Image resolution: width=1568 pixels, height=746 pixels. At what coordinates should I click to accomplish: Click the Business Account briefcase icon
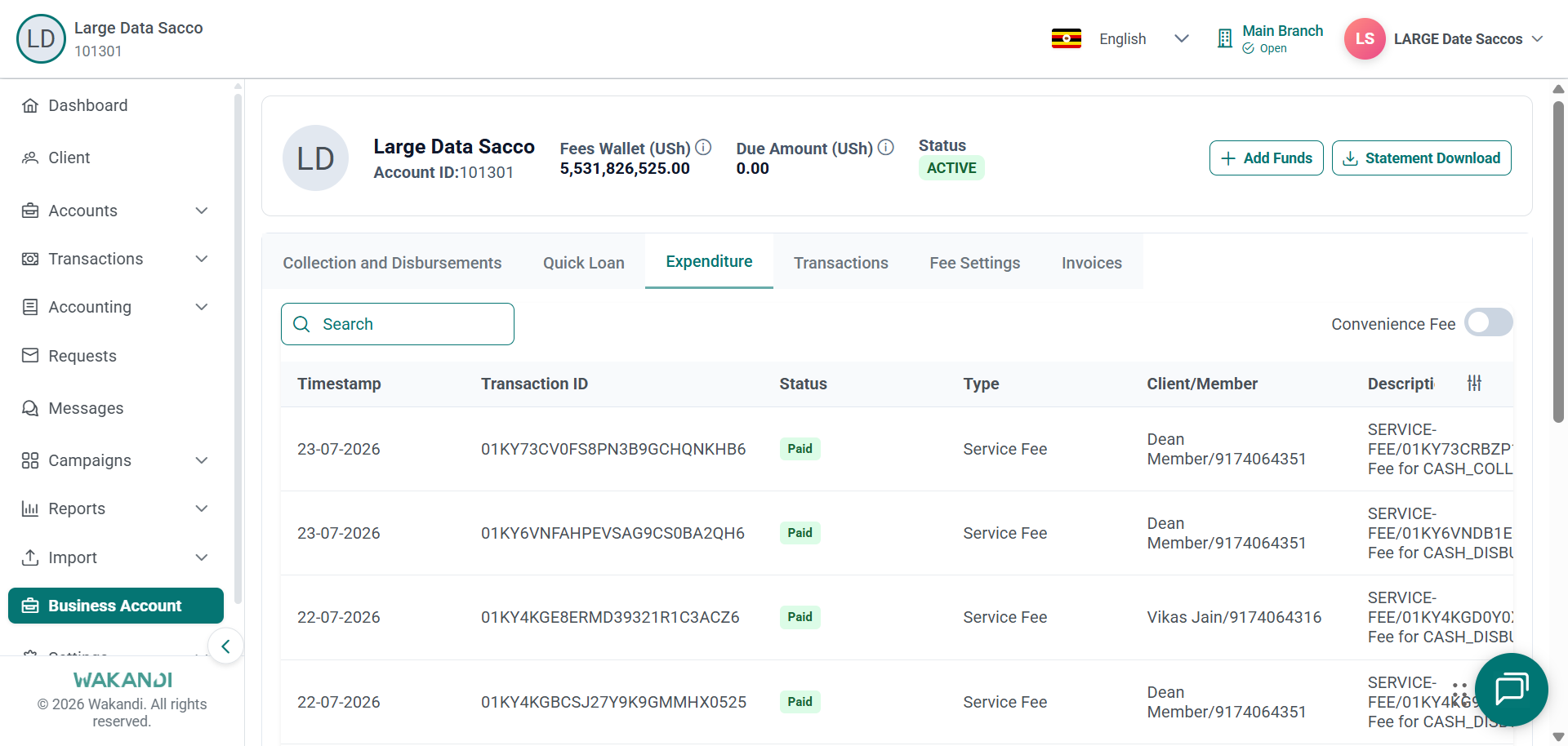pos(30,606)
